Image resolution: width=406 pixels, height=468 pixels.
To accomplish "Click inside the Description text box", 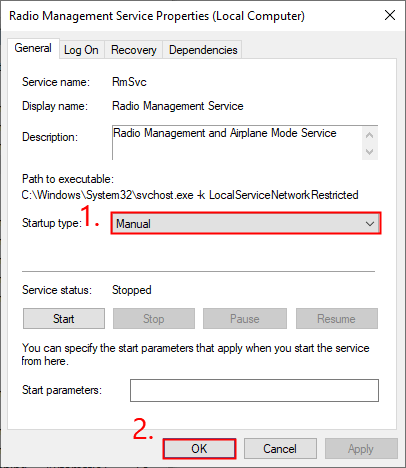I will click(x=237, y=143).
